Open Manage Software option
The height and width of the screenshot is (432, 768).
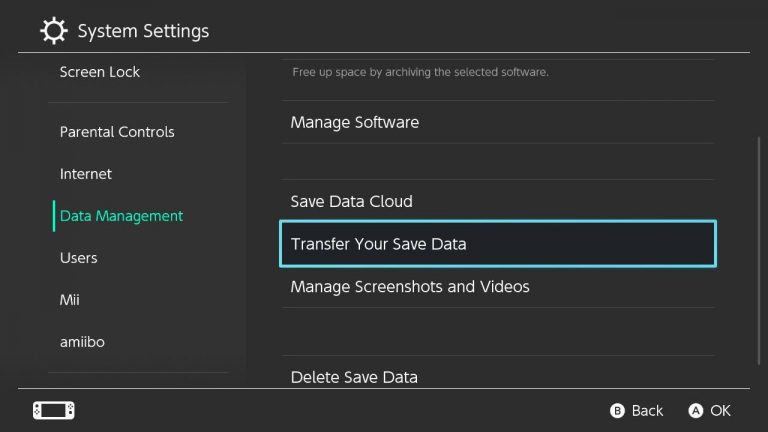498,122
